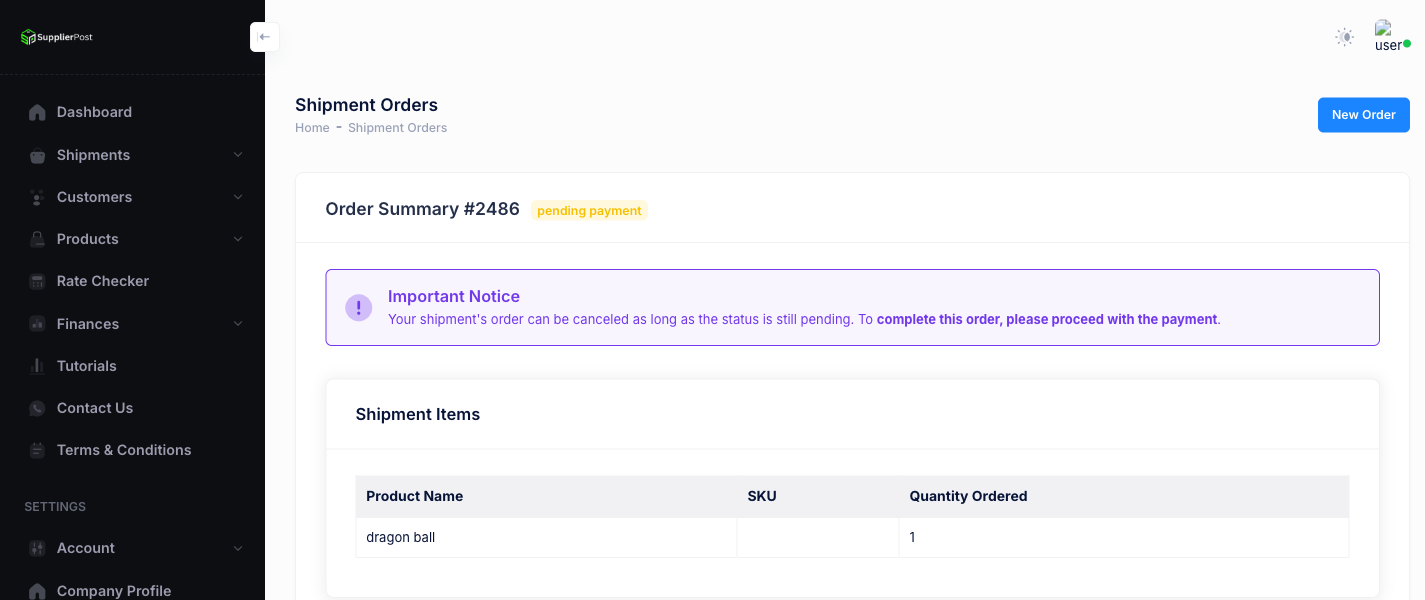Expand the Customers submenu

[x=238, y=197]
